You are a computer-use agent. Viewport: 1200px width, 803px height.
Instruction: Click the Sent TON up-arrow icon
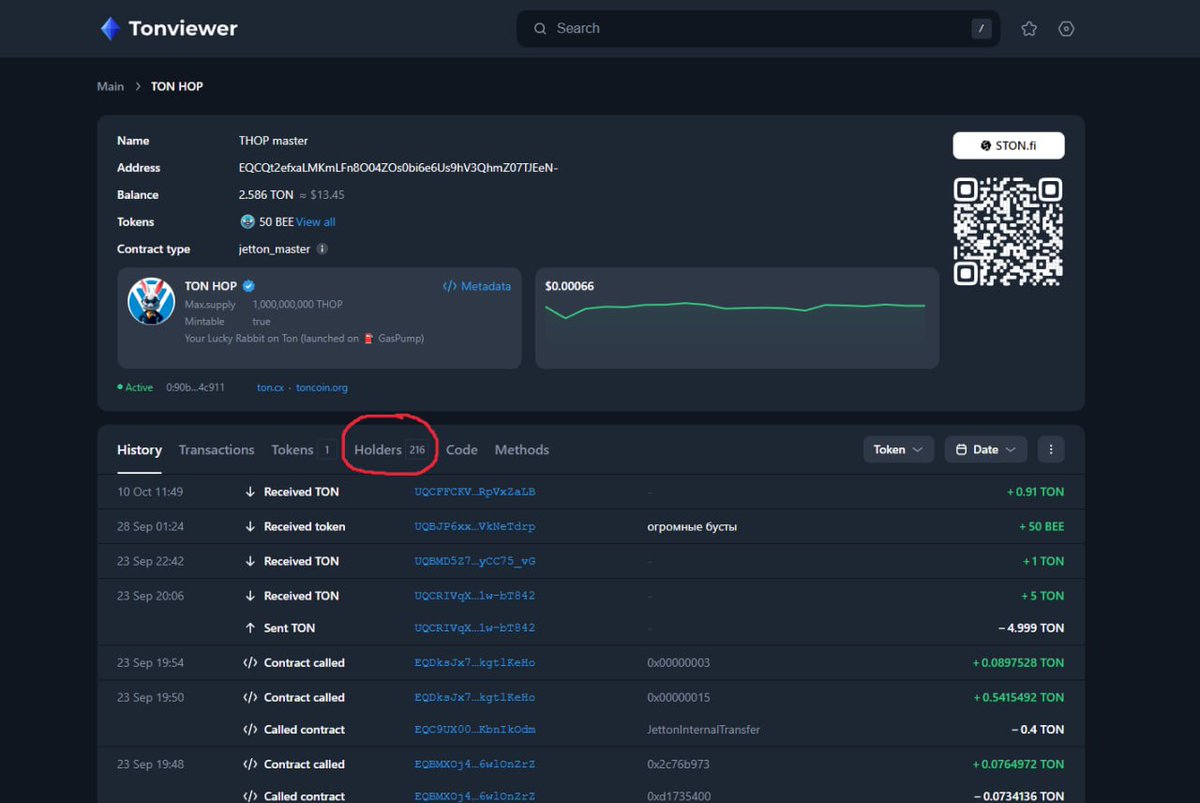coord(250,628)
